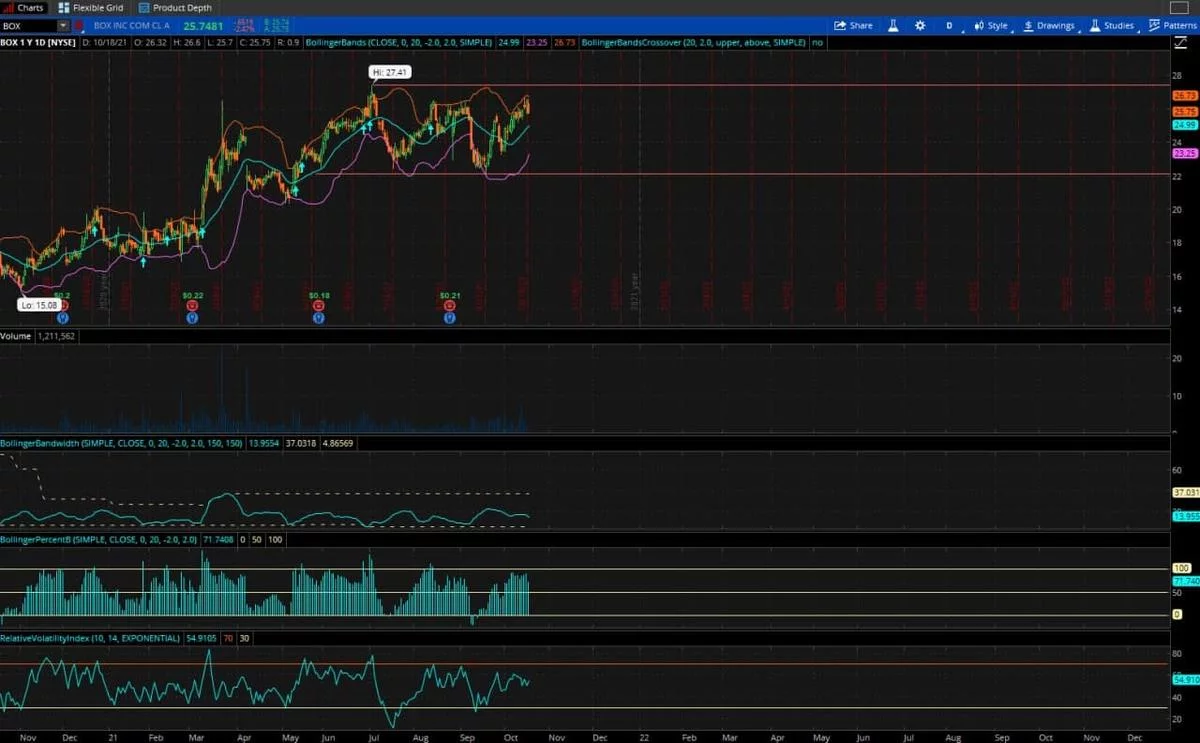The width and height of the screenshot is (1200, 743).
Task: Click the $0.21 earnings phone icon
Action: coord(450,306)
